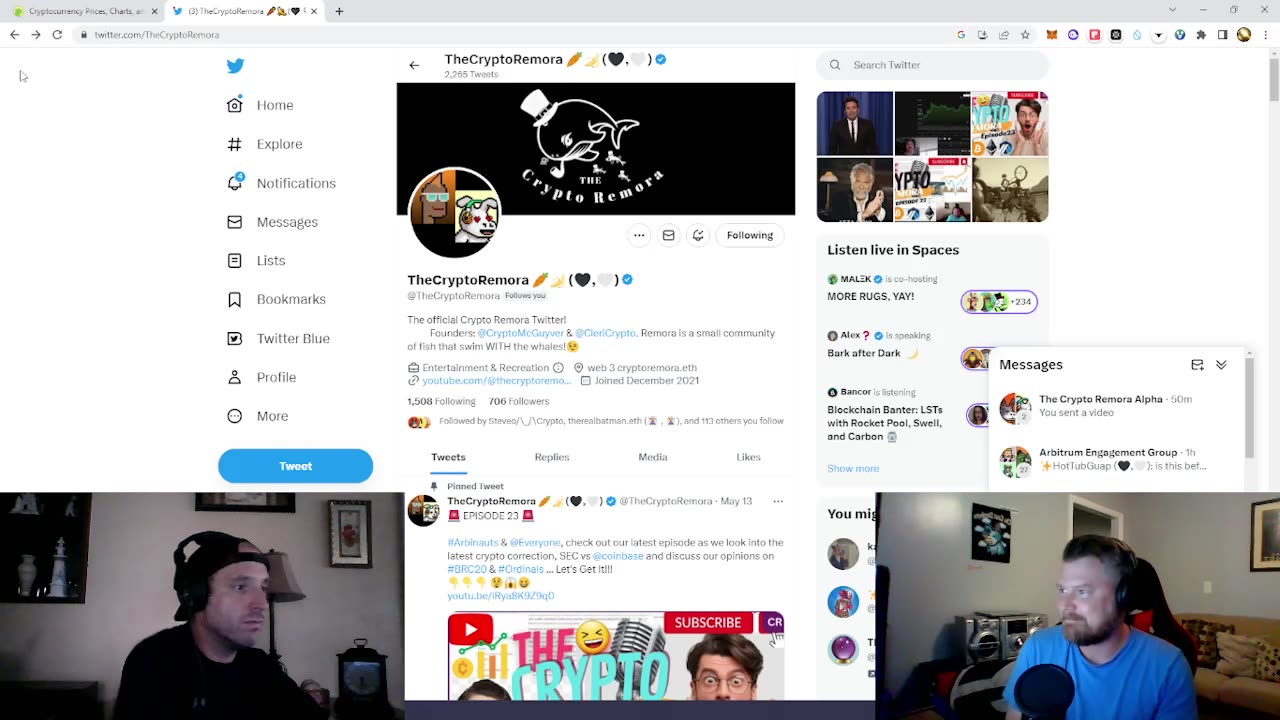1280x720 pixels.
Task: Open the first media thumbnail, top-left in the media grid
Action: click(855, 124)
